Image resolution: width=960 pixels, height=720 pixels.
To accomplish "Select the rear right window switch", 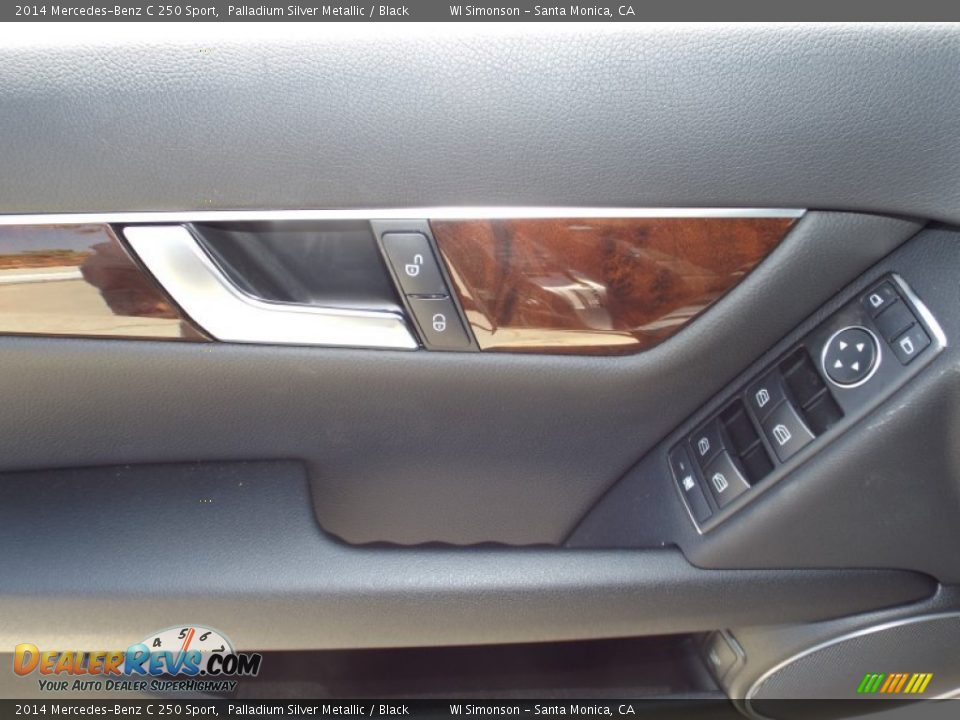I will 719,480.
